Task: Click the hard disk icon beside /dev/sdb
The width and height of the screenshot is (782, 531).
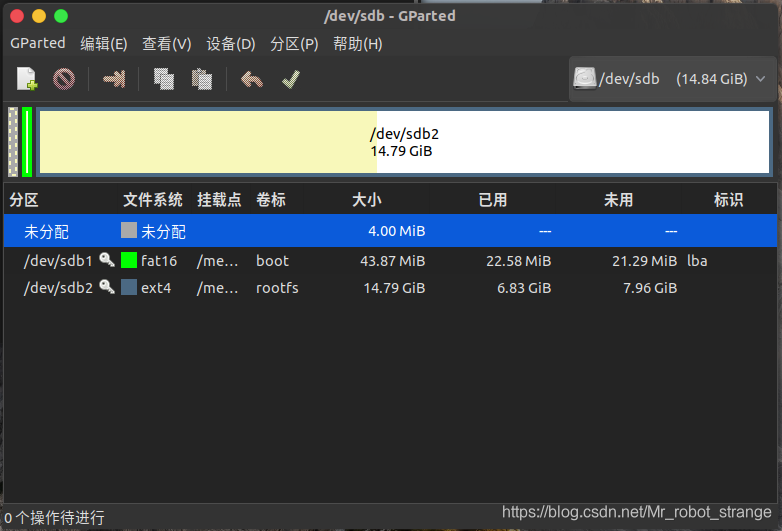Action: (x=585, y=79)
